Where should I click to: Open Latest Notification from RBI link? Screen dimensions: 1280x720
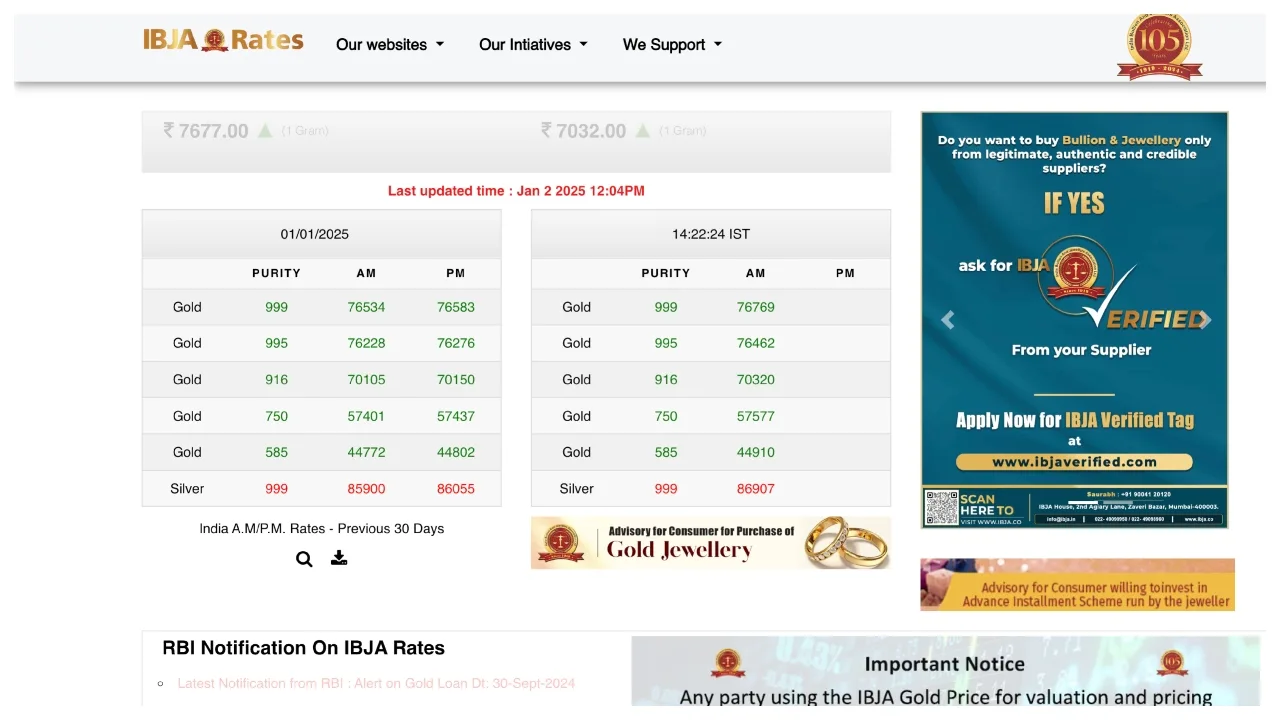tap(376, 683)
